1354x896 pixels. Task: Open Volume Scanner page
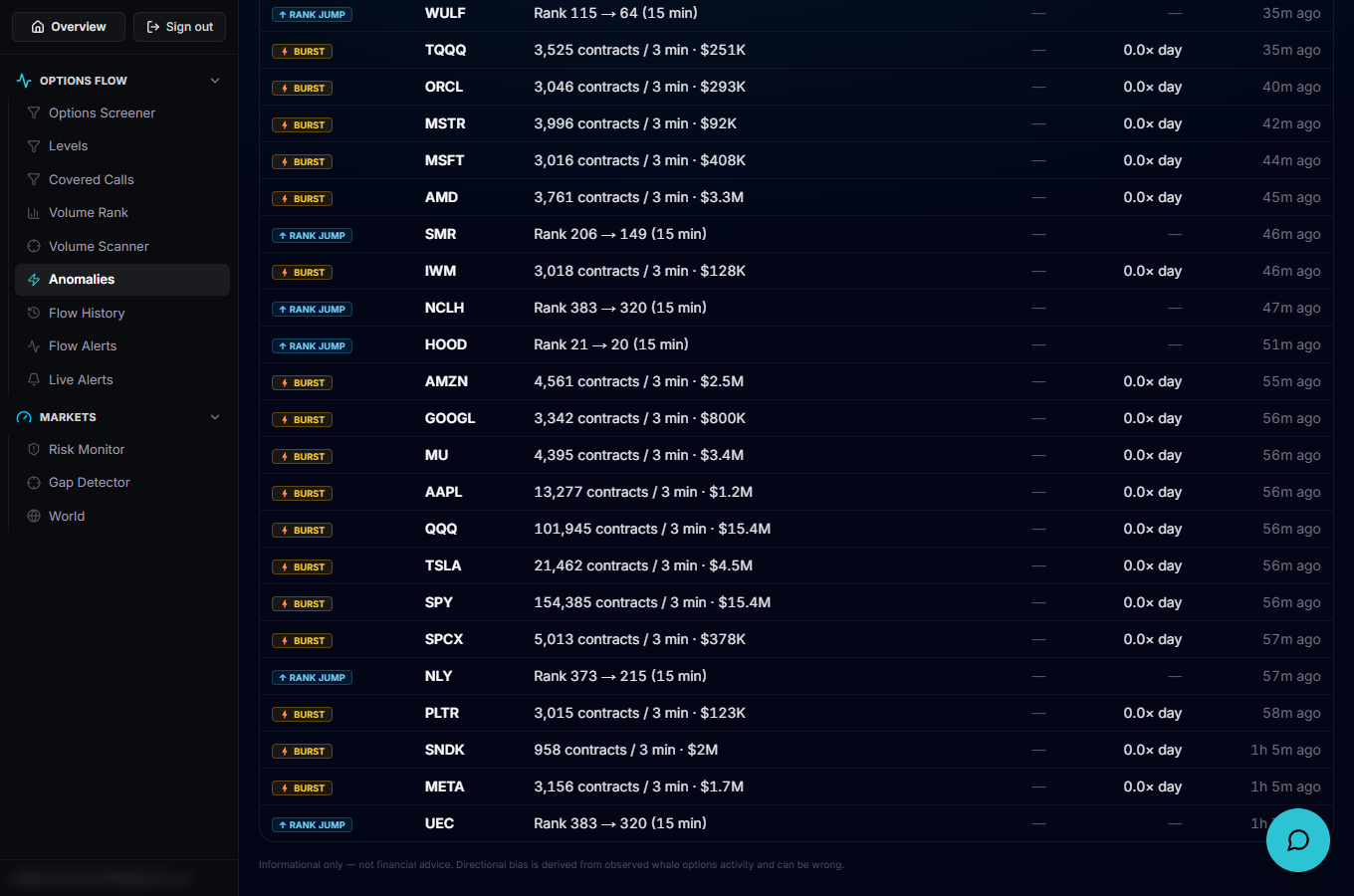pos(122,247)
